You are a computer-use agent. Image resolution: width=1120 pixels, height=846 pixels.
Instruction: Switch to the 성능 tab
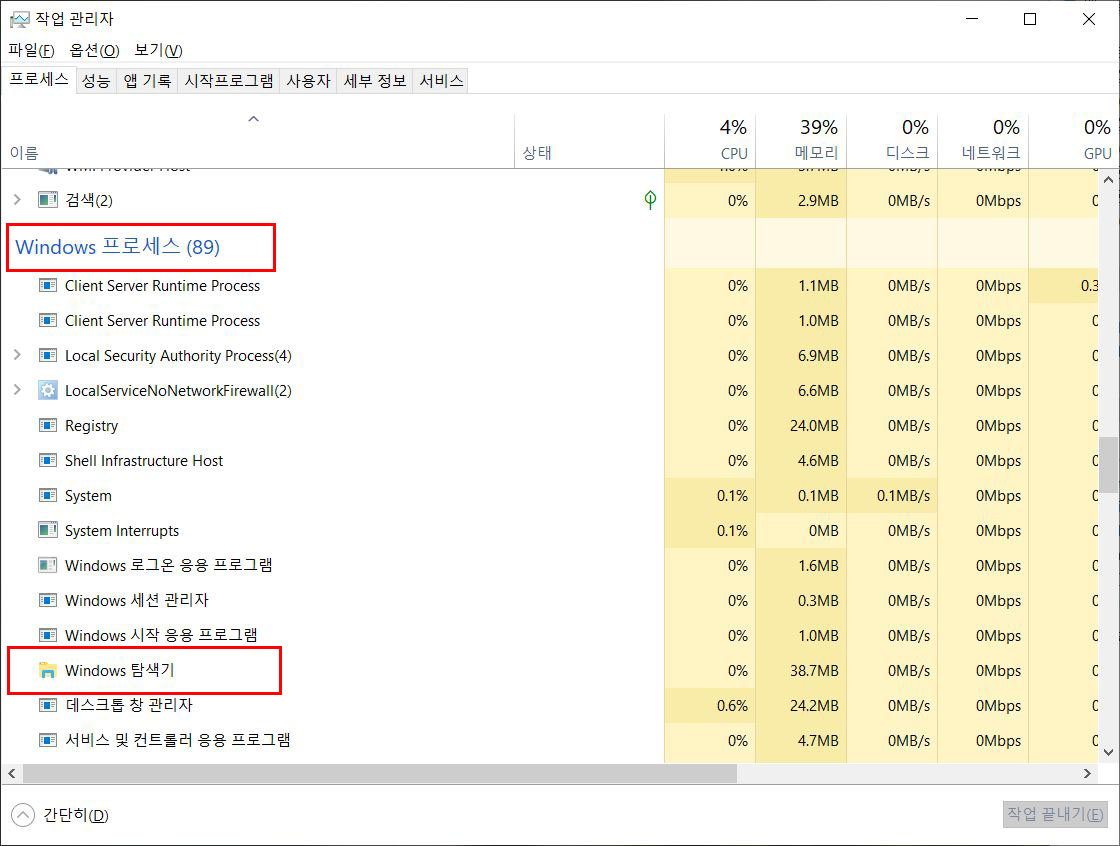[96, 81]
